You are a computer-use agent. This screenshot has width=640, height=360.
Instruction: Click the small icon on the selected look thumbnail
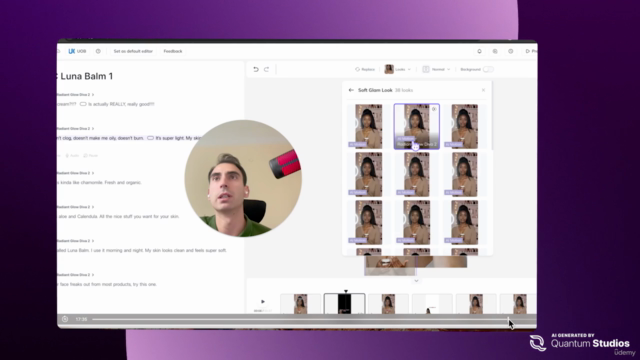coord(434,109)
